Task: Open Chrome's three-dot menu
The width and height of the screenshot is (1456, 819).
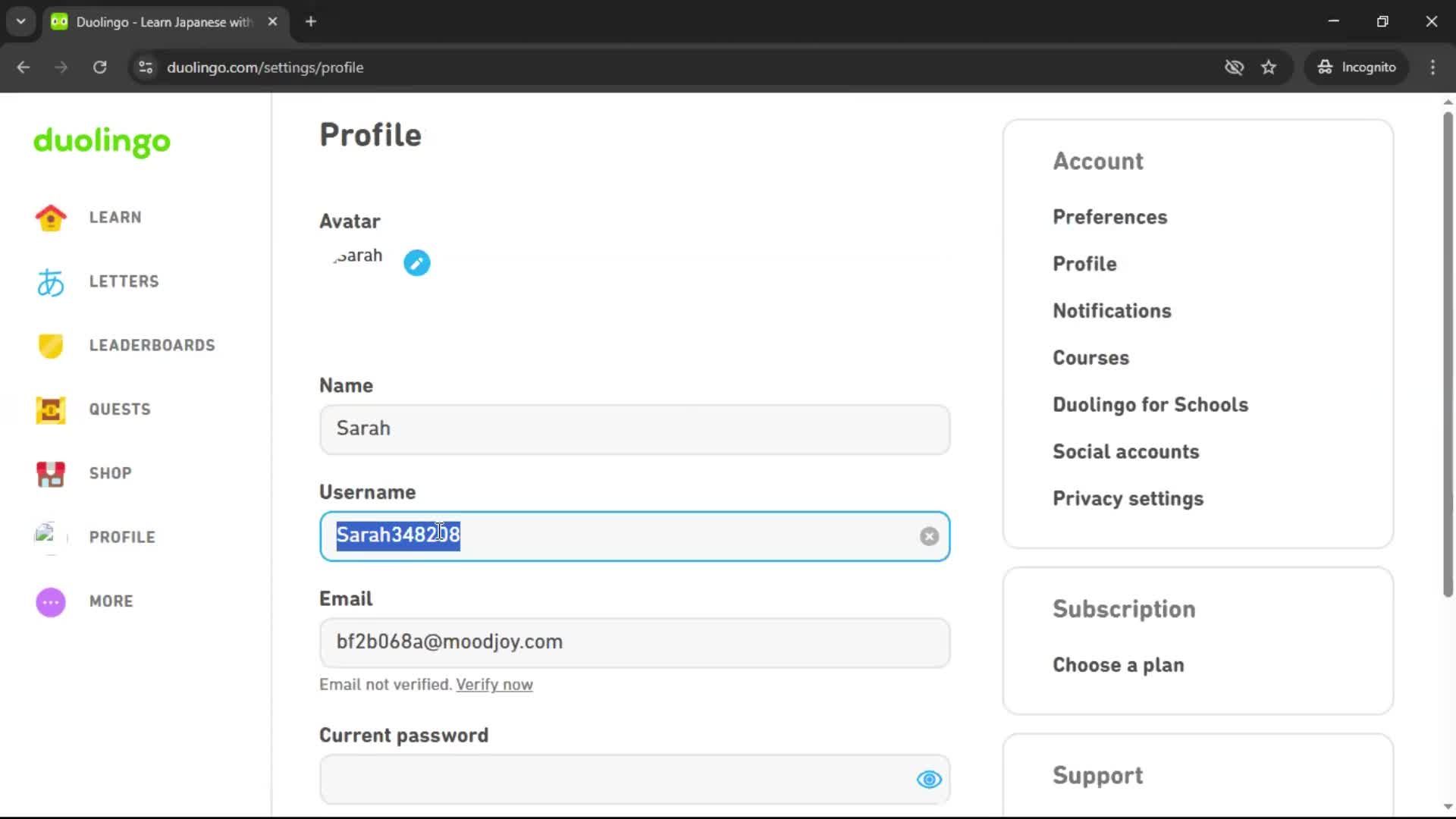Action: click(x=1432, y=67)
